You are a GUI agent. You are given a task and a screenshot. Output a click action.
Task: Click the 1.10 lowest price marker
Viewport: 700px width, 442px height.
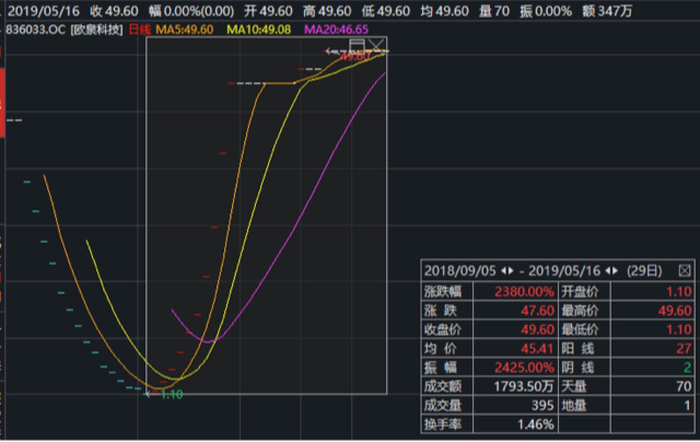[x=171, y=395]
